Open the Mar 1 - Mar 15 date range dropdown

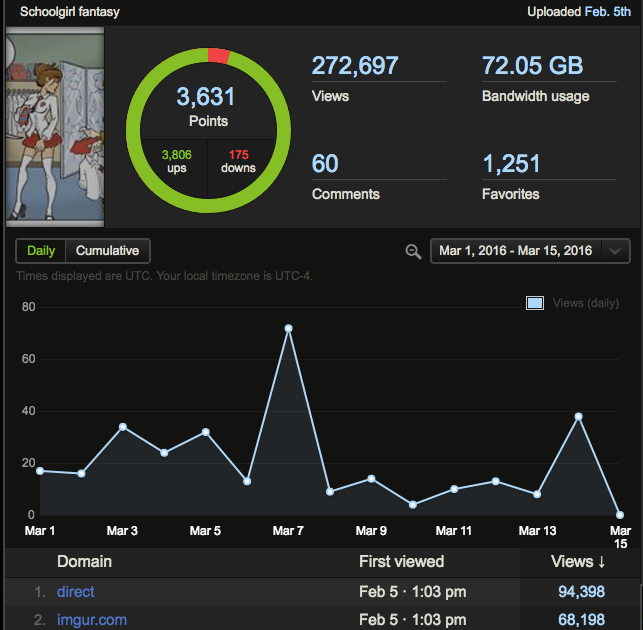point(518,251)
